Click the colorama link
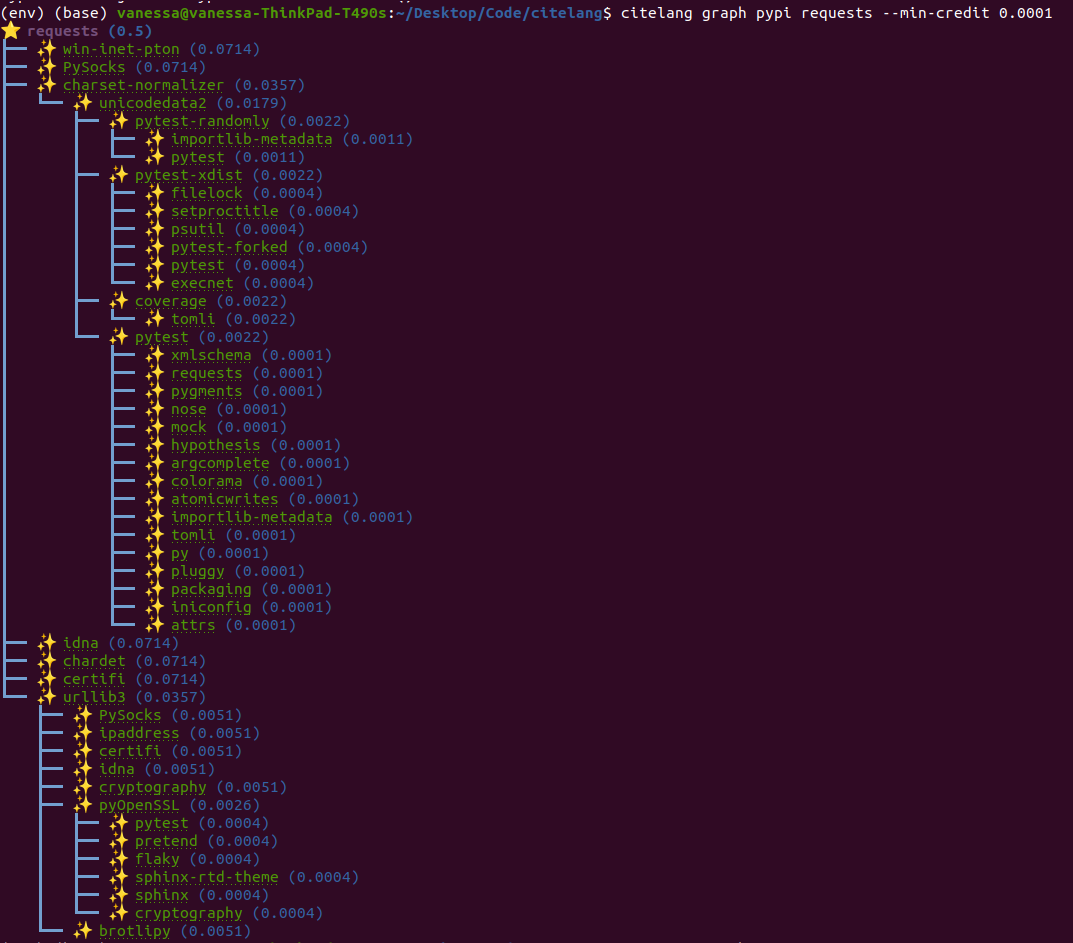 [x=207, y=481]
